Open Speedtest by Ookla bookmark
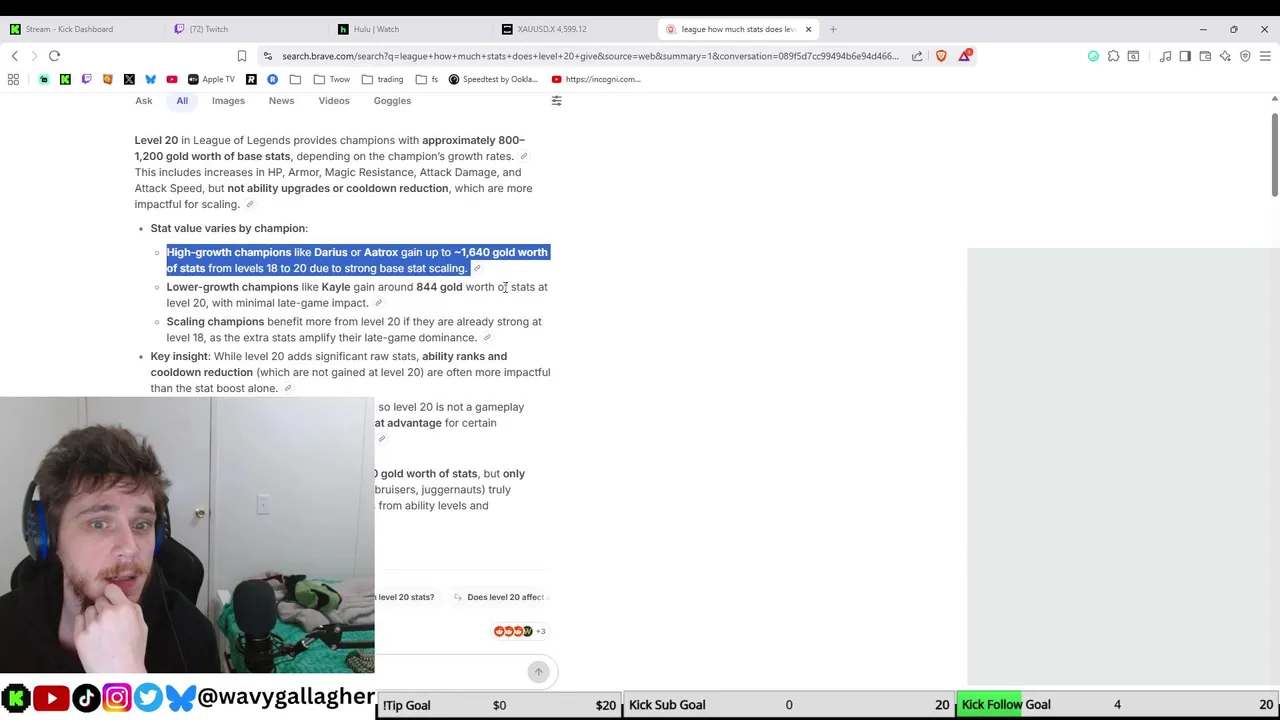This screenshot has width=1280, height=720. (x=493, y=79)
